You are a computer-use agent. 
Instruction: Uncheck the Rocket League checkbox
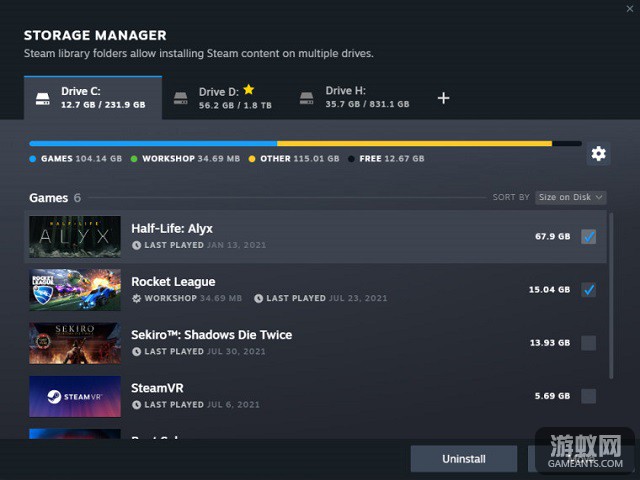[x=588, y=290]
